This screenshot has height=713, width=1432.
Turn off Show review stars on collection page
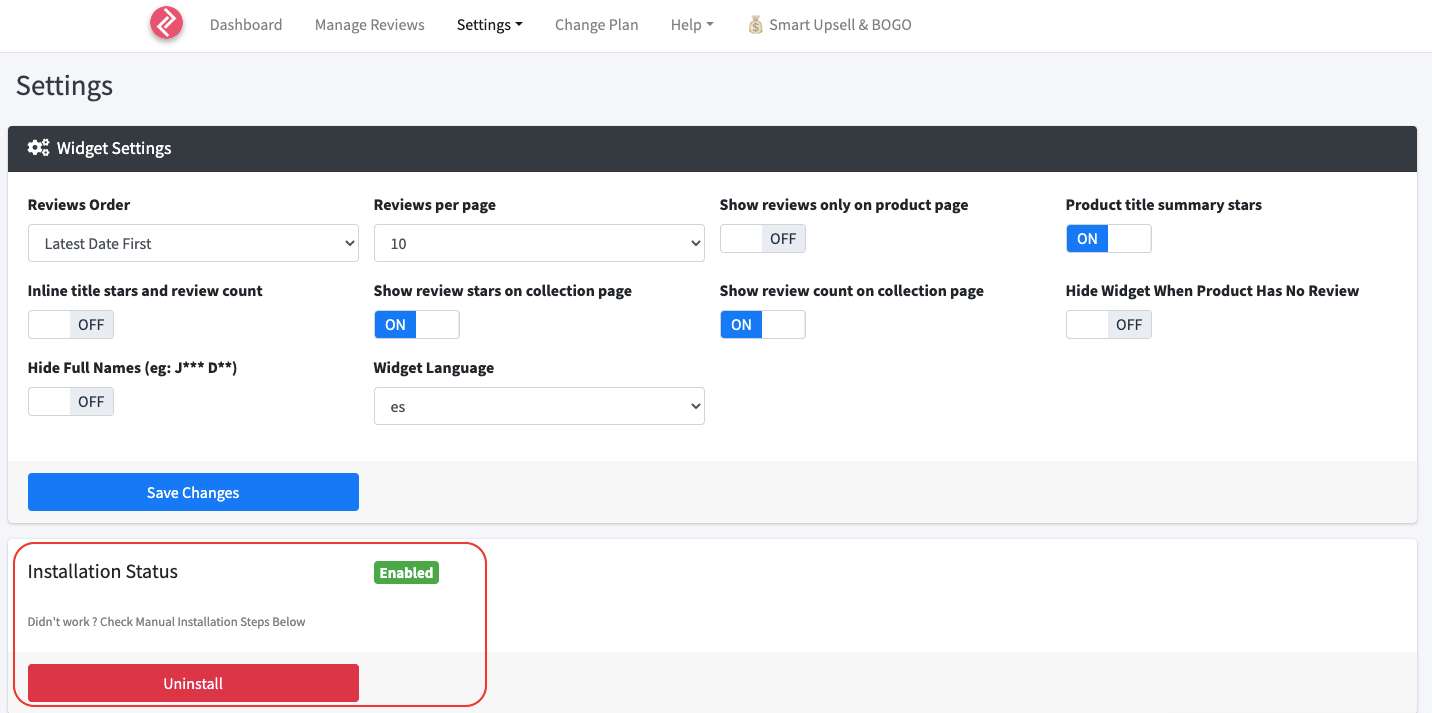tap(416, 325)
